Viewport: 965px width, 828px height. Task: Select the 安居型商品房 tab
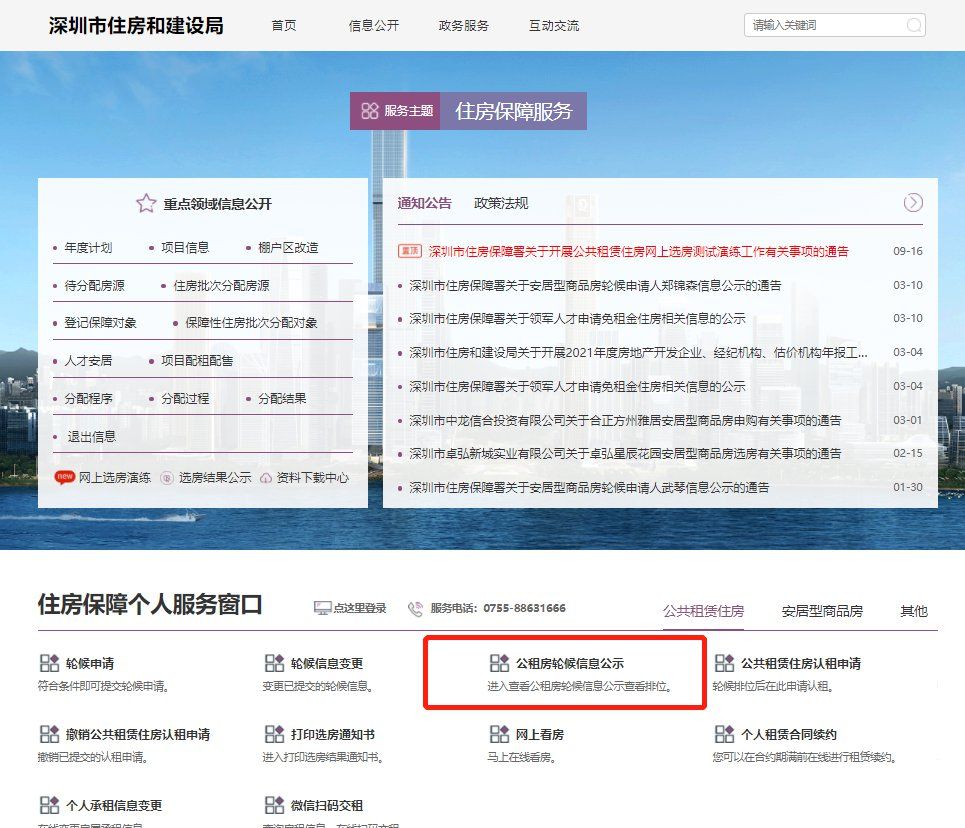[x=822, y=611]
